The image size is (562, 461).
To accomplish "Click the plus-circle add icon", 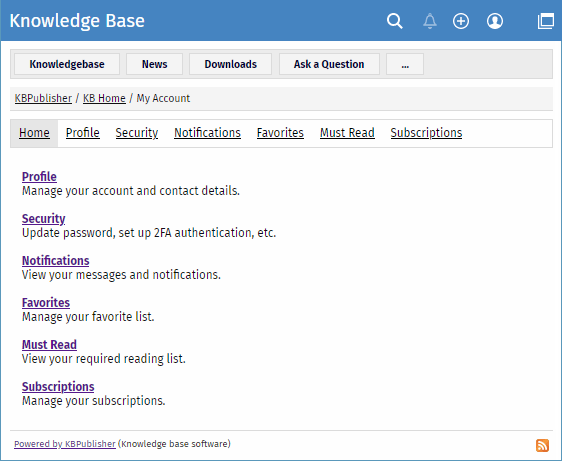I will [461, 21].
